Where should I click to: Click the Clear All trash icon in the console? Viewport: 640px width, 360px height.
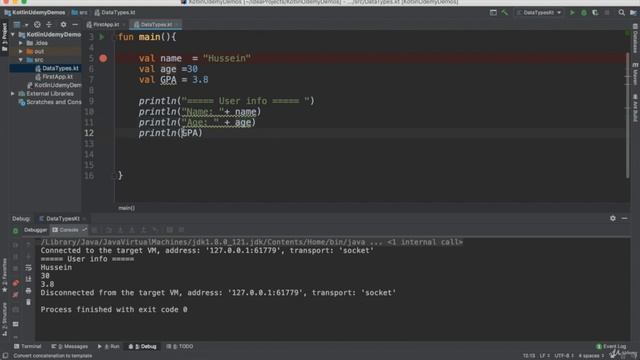(x=28, y=302)
